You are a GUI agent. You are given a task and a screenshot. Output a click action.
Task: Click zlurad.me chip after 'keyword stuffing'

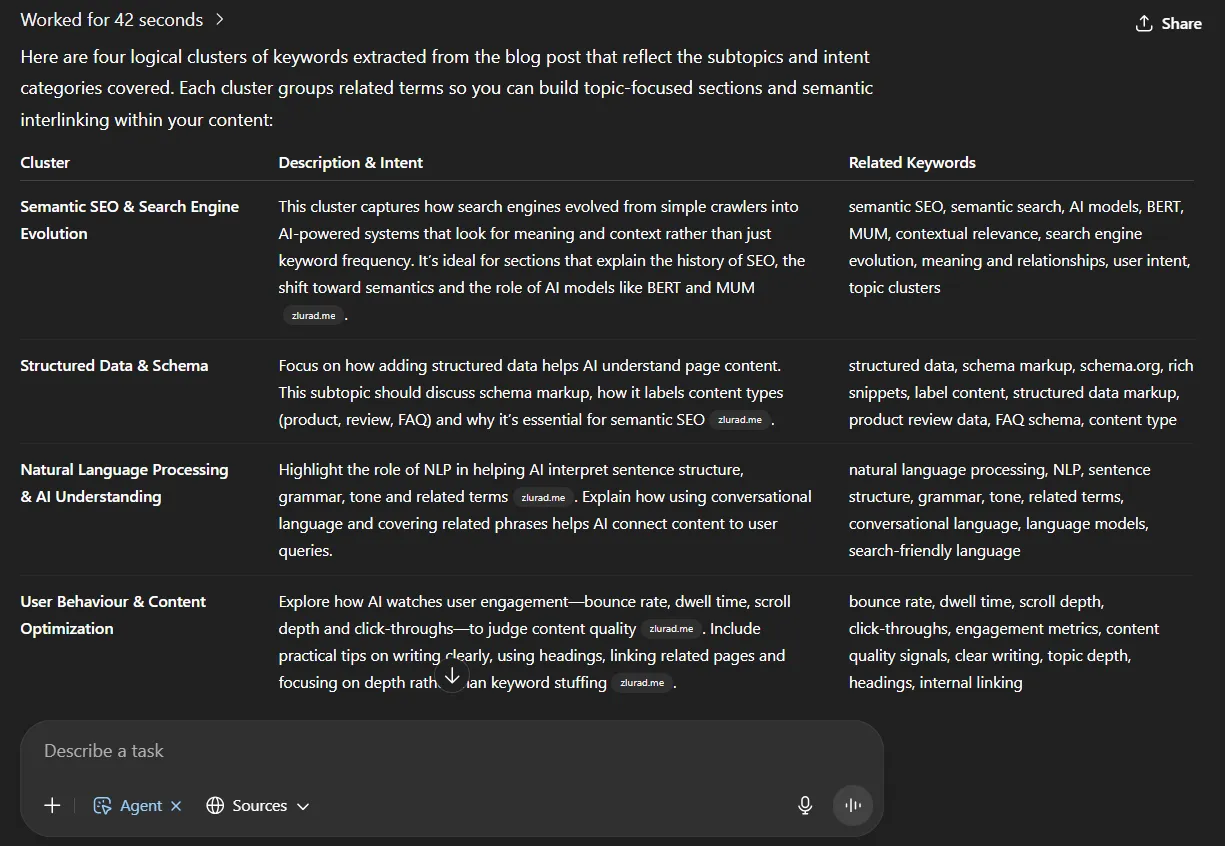[x=642, y=682]
